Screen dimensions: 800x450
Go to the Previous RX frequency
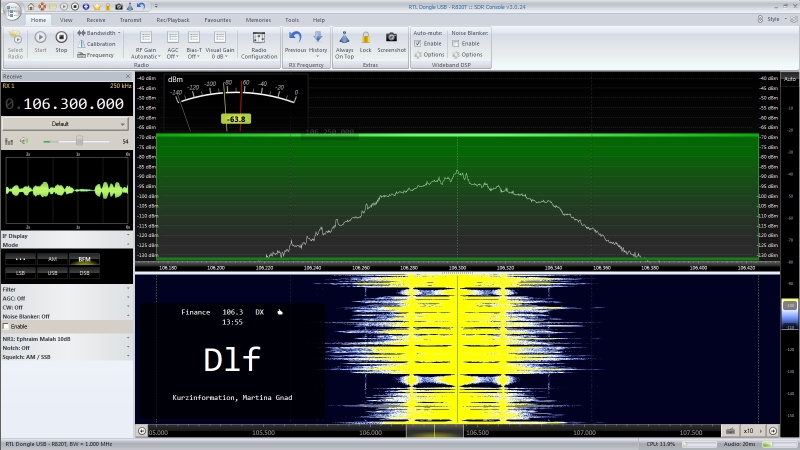(x=295, y=41)
